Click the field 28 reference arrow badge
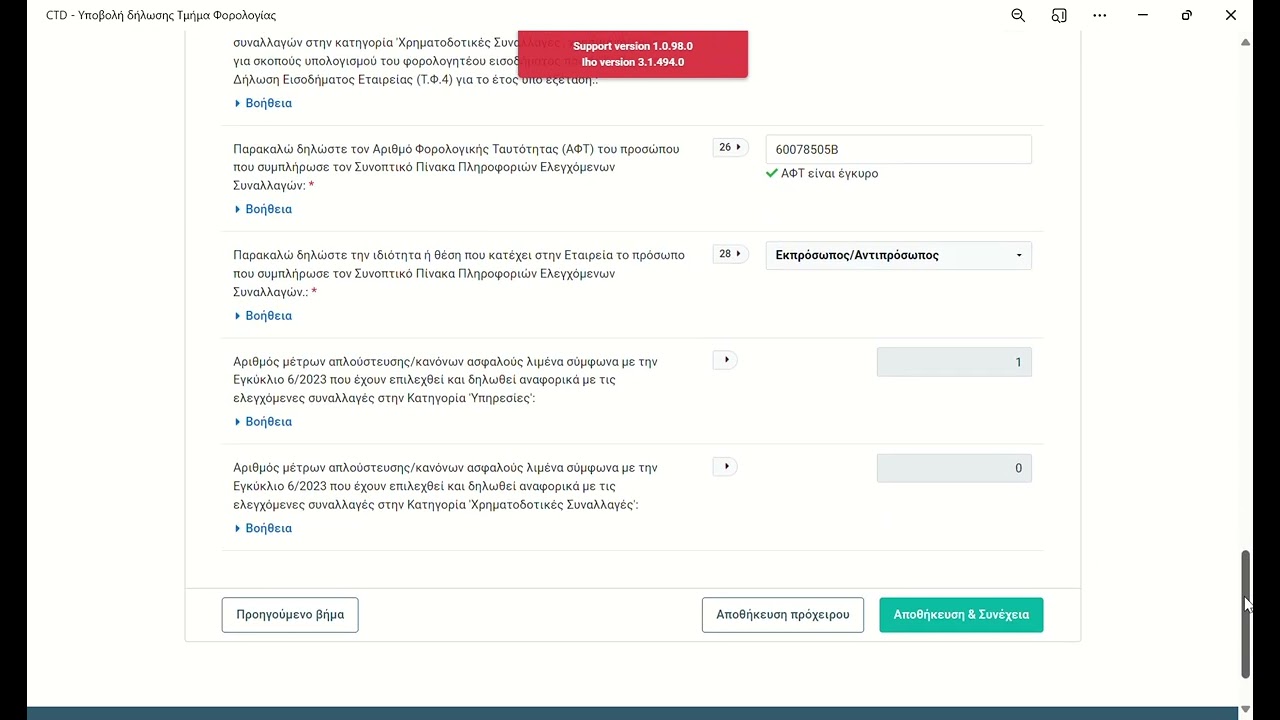 tap(730, 254)
